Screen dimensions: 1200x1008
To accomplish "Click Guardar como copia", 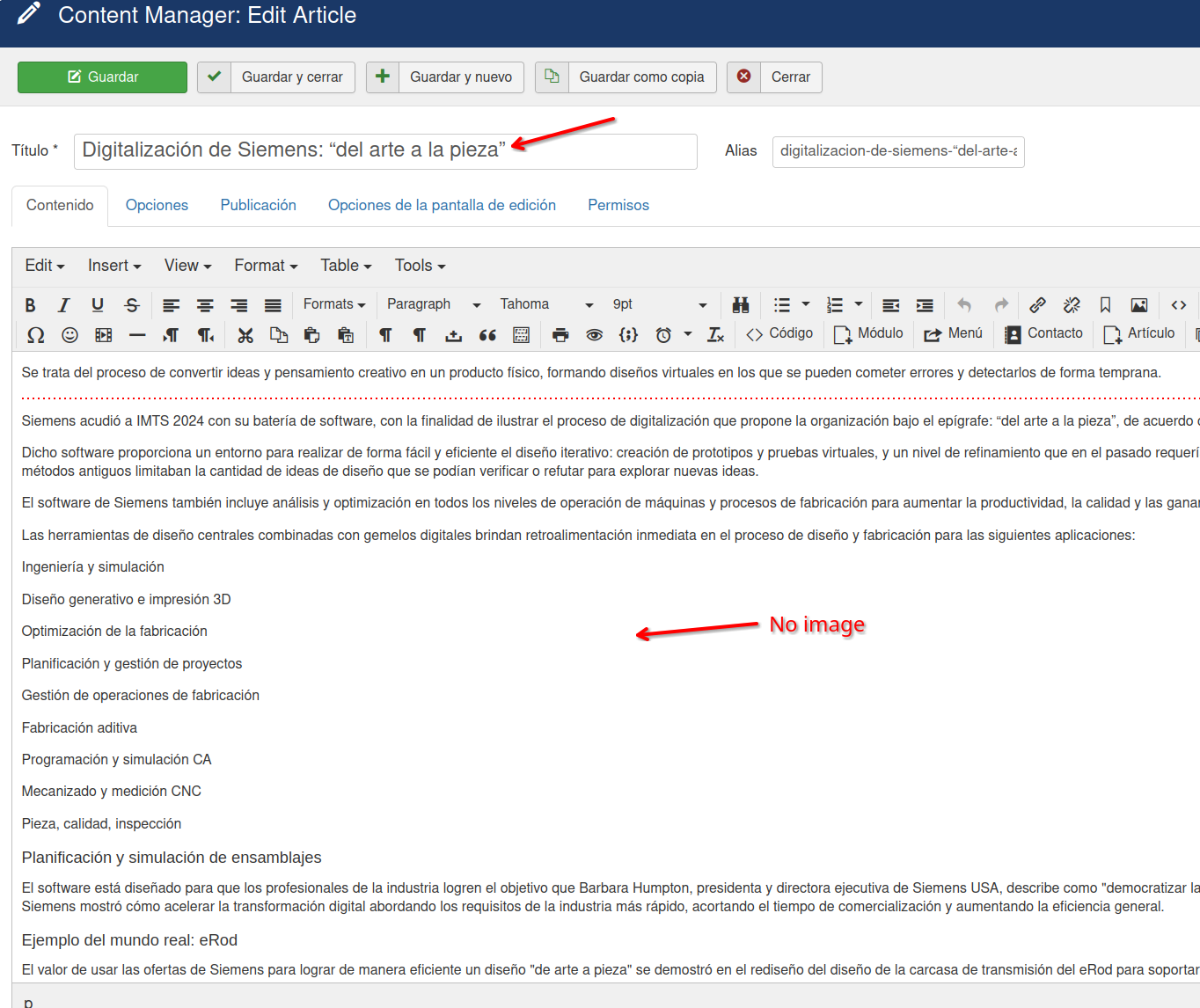I will (626, 77).
